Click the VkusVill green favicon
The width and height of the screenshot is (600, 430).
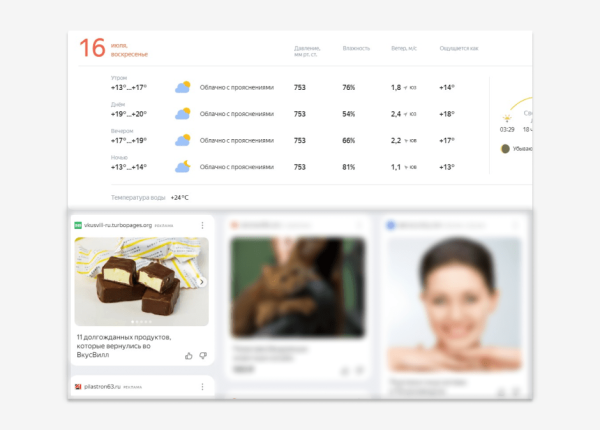pyautogui.click(x=77, y=225)
